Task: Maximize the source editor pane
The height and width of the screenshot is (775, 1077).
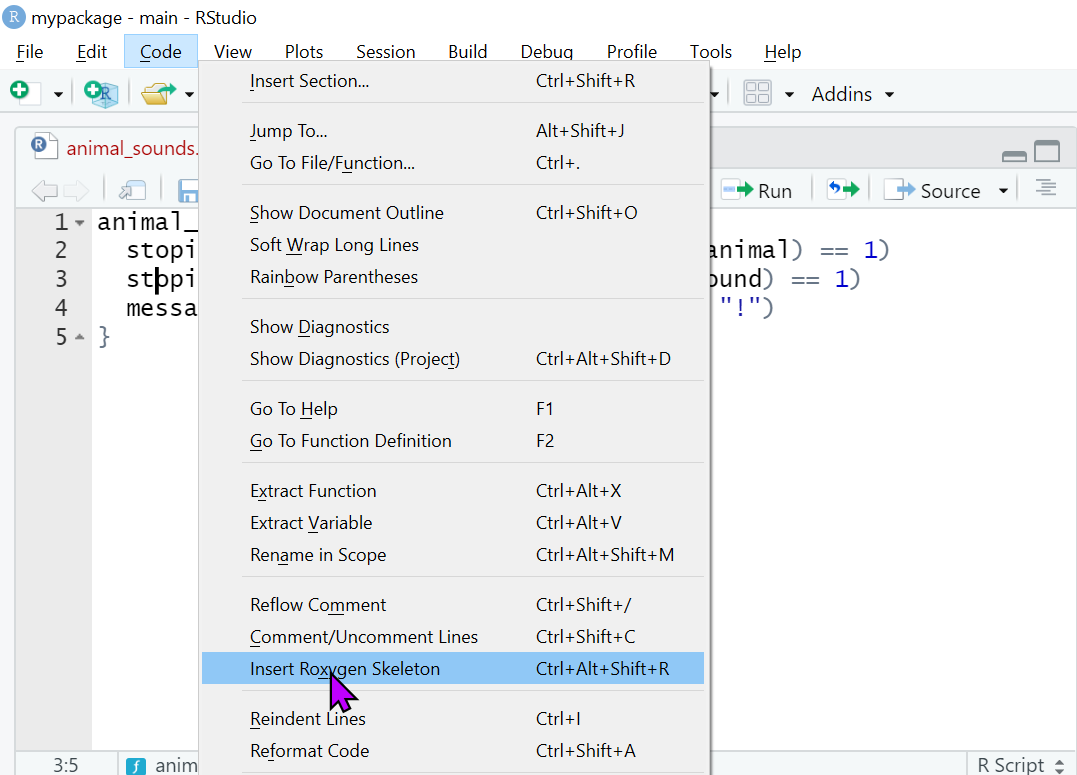Action: coord(1047,152)
